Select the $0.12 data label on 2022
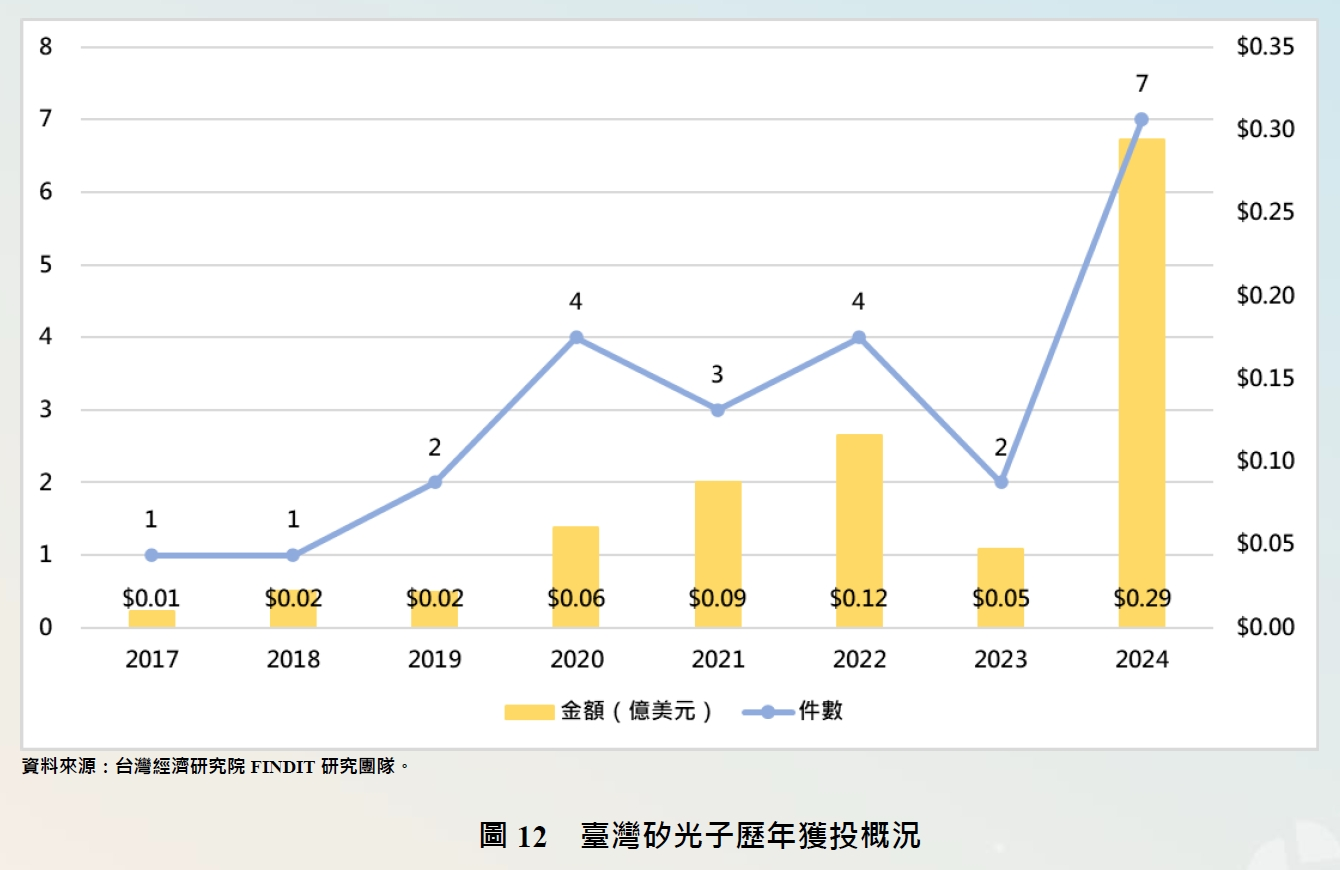The image size is (1340, 870). pos(859,599)
